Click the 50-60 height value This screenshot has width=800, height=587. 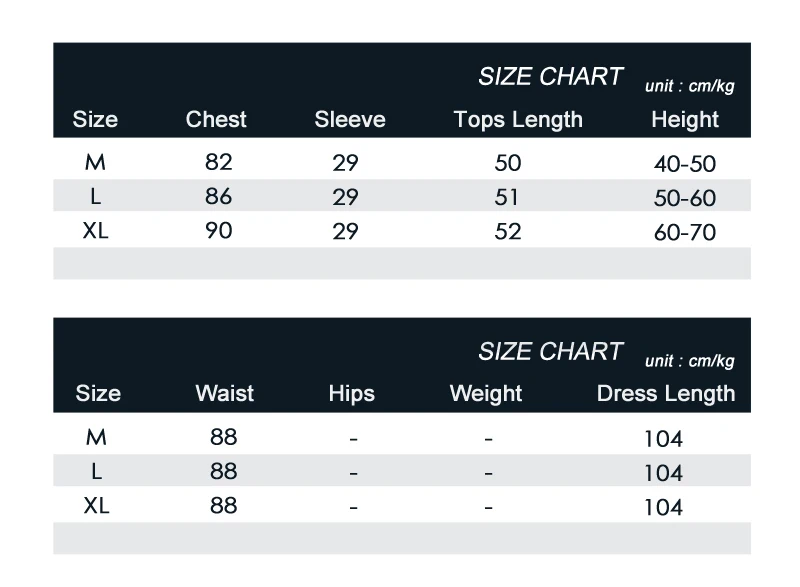pyautogui.click(x=685, y=198)
